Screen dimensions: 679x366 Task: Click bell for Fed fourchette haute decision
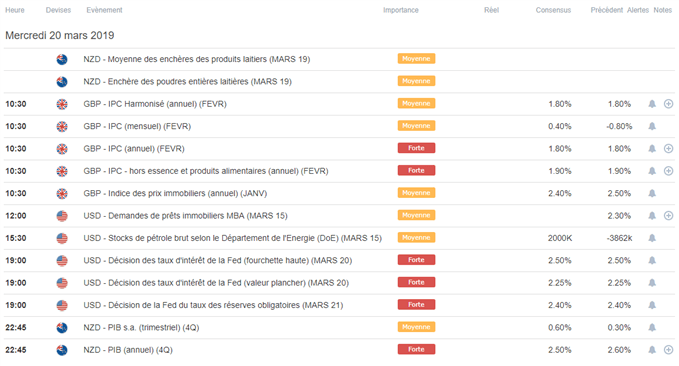652,260
